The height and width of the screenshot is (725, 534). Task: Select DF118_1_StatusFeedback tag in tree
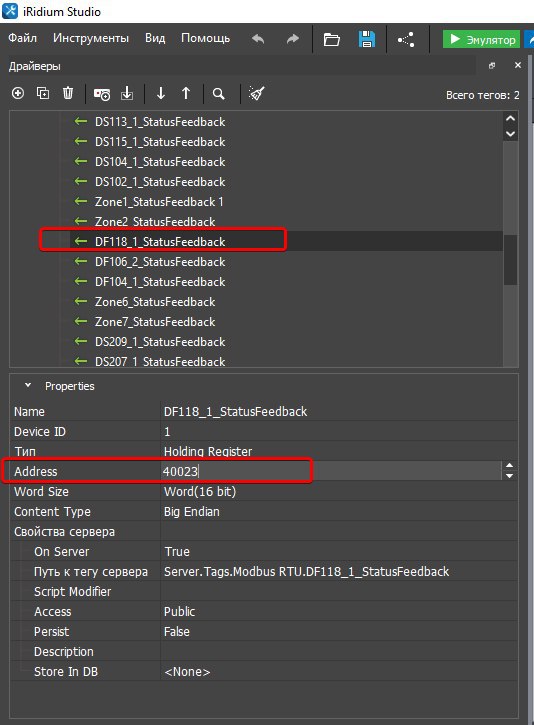pyautogui.click(x=160, y=242)
